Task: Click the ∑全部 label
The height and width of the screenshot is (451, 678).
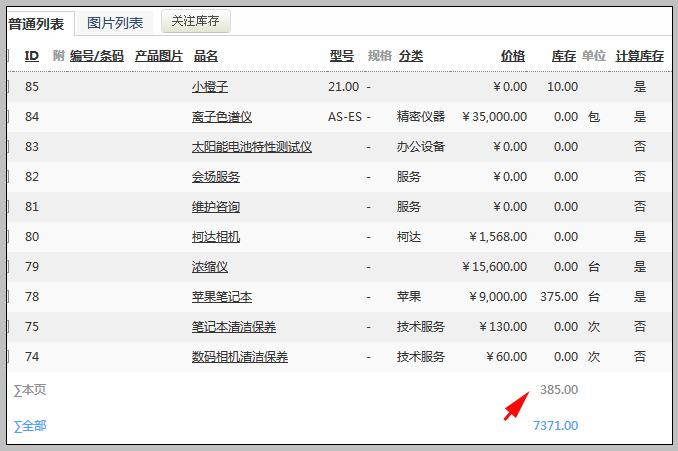Action: coord(30,426)
